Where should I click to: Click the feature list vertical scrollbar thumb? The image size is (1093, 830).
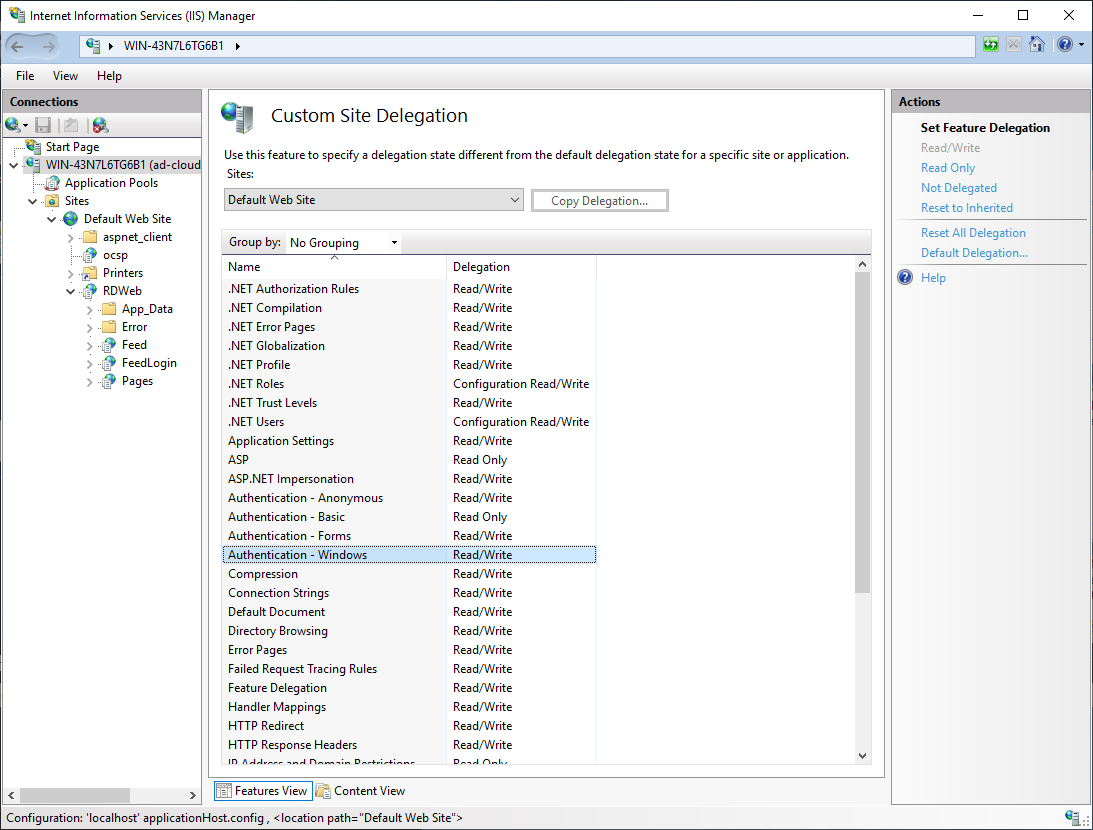[862, 432]
